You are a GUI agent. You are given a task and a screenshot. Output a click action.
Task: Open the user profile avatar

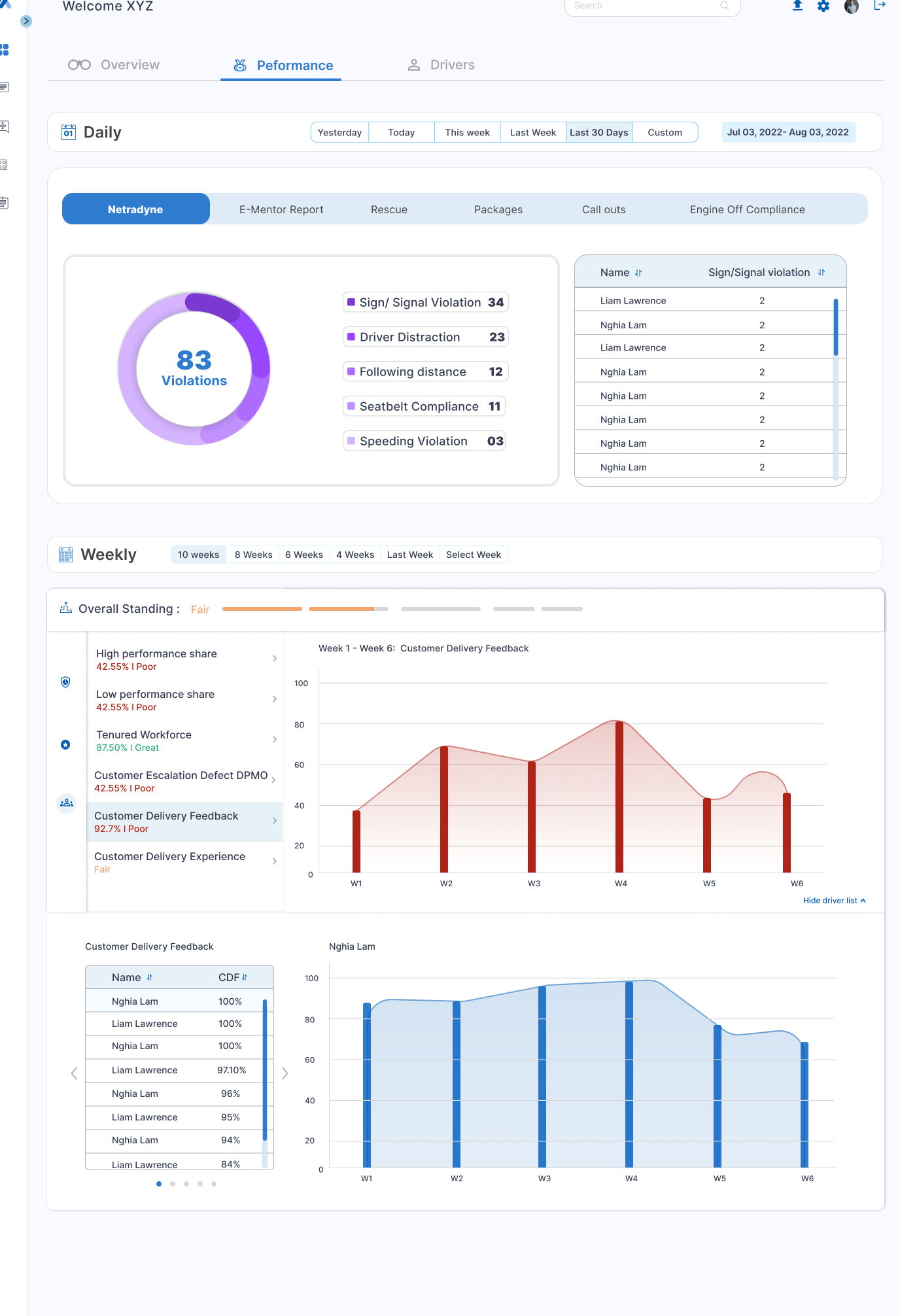[851, 7]
